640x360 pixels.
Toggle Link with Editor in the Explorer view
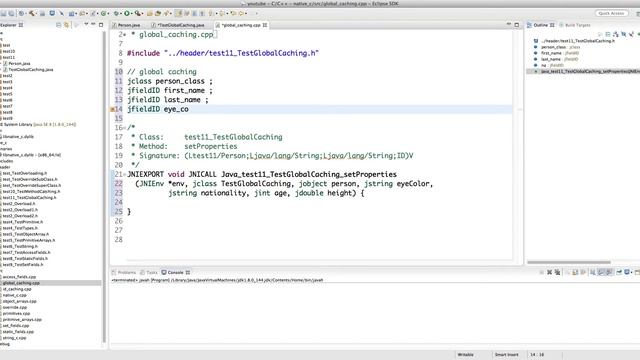(66, 25)
